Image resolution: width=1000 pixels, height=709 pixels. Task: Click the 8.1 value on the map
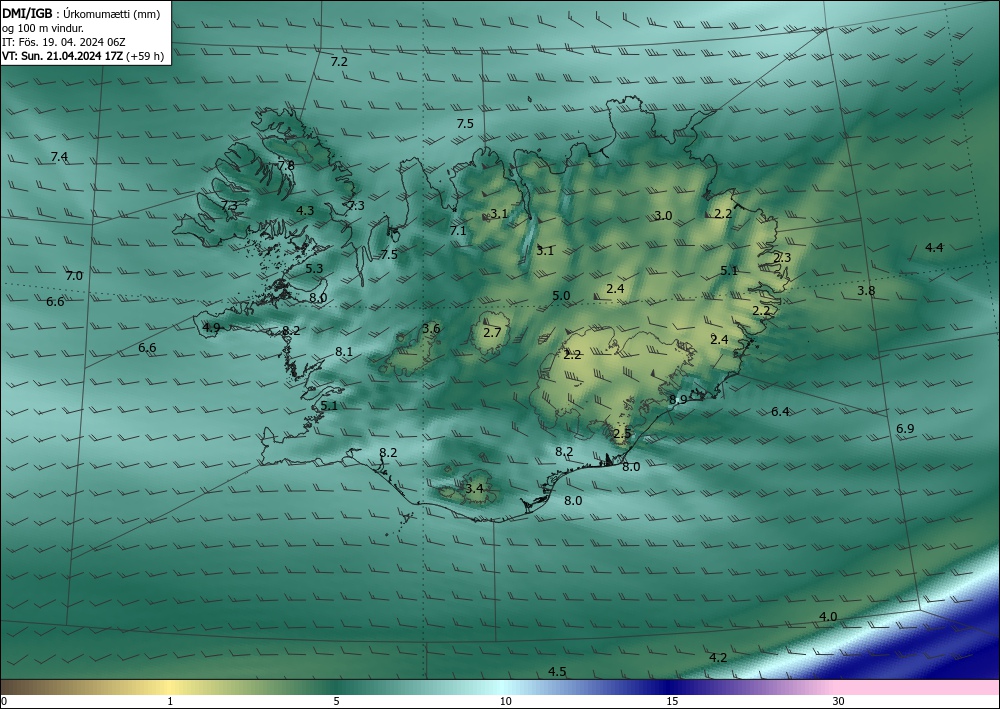[x=344, y=351]
